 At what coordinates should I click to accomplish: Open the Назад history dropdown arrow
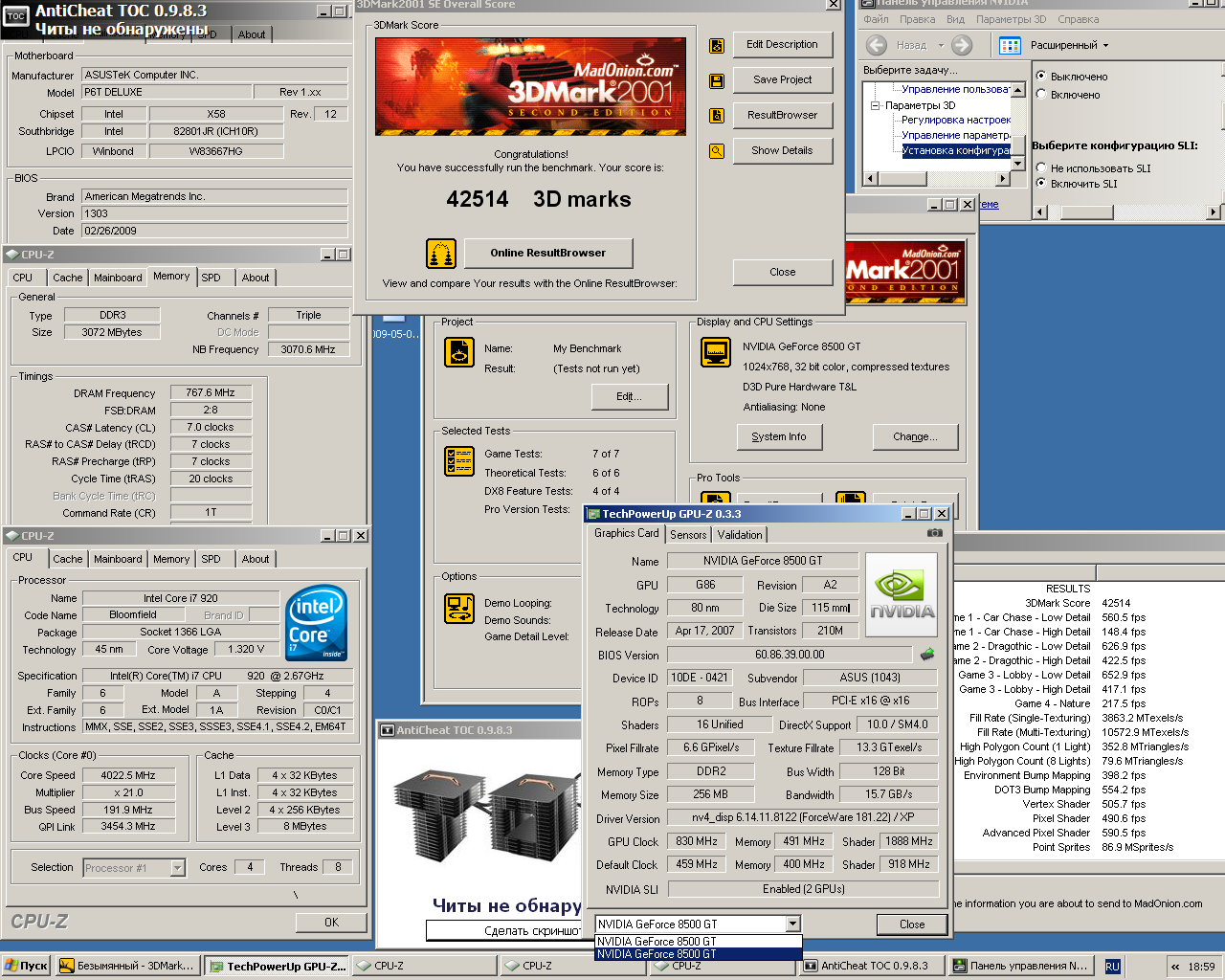point(941,45)
